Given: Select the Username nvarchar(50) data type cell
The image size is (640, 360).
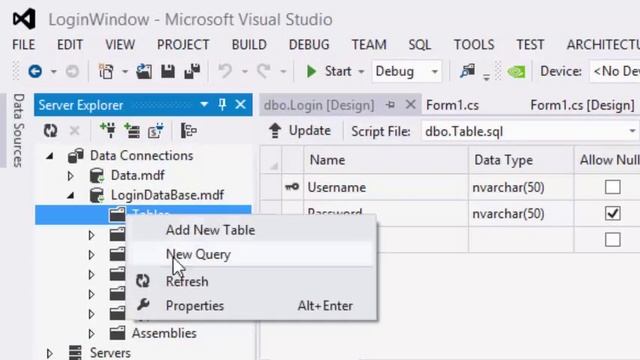Looking at the screenshot, I should click(521, 187).
